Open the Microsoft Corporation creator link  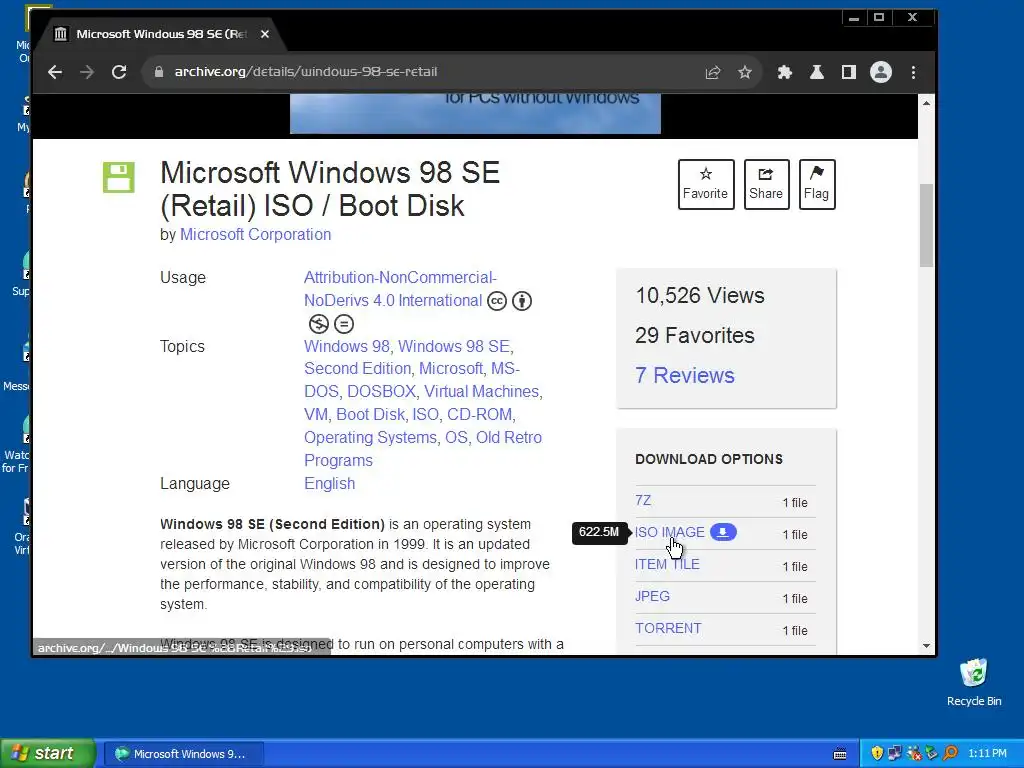click(255, 234)
